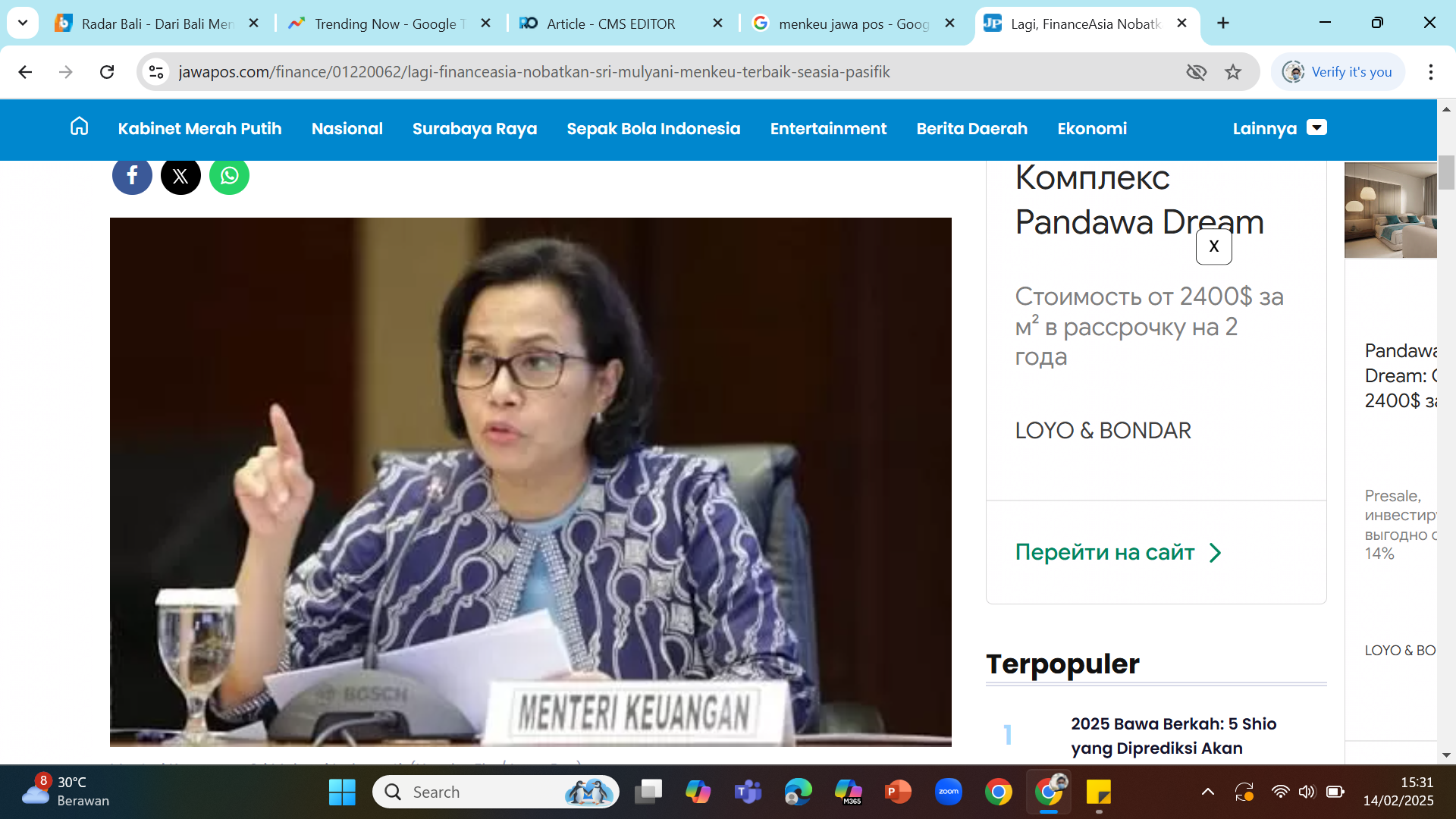1456x819 pixels.
Task: Click the volume speaker icon
Action: (1307, 792)
